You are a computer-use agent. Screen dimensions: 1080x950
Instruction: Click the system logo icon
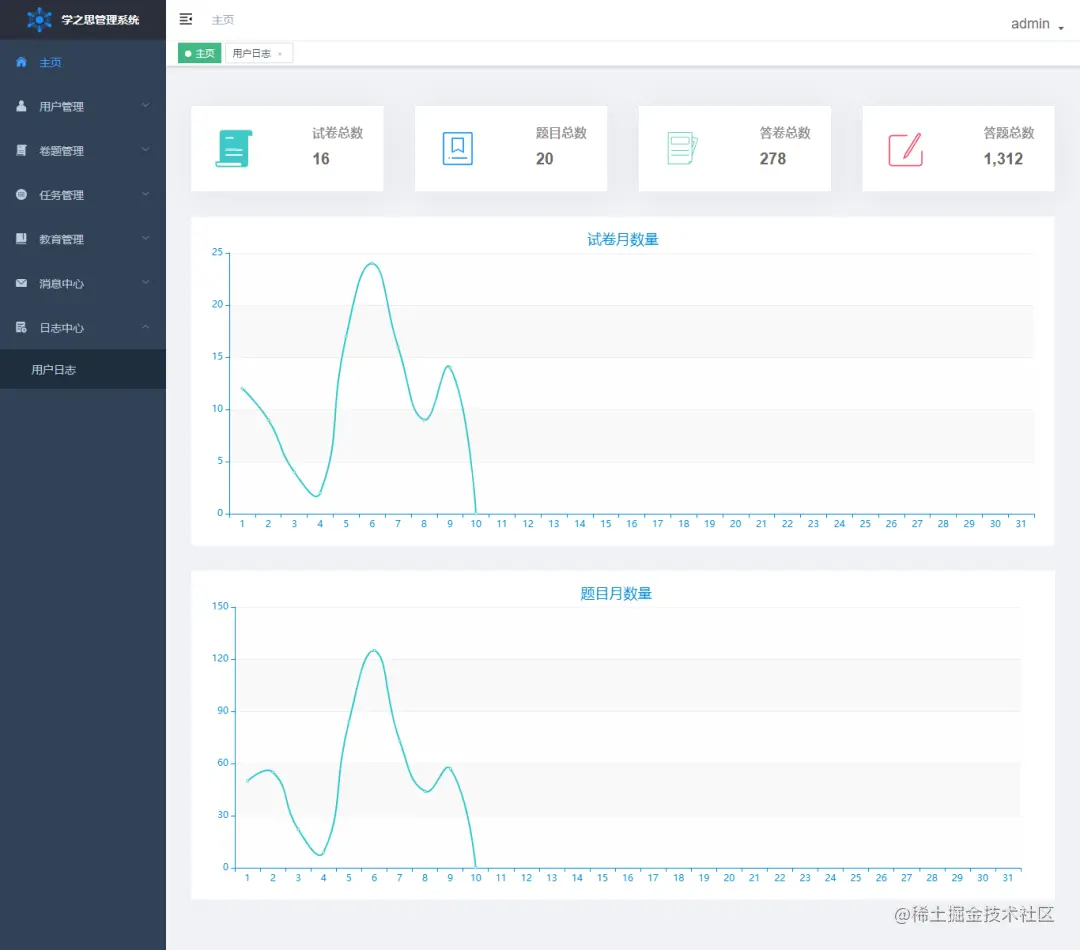[x=39, y=19]
